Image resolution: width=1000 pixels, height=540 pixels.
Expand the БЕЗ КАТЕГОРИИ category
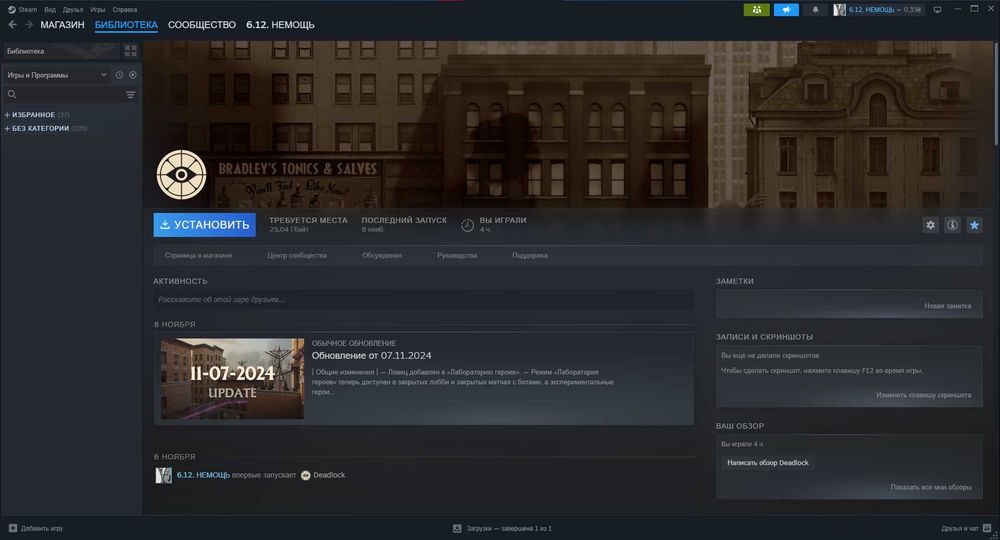tap(46, 128)
